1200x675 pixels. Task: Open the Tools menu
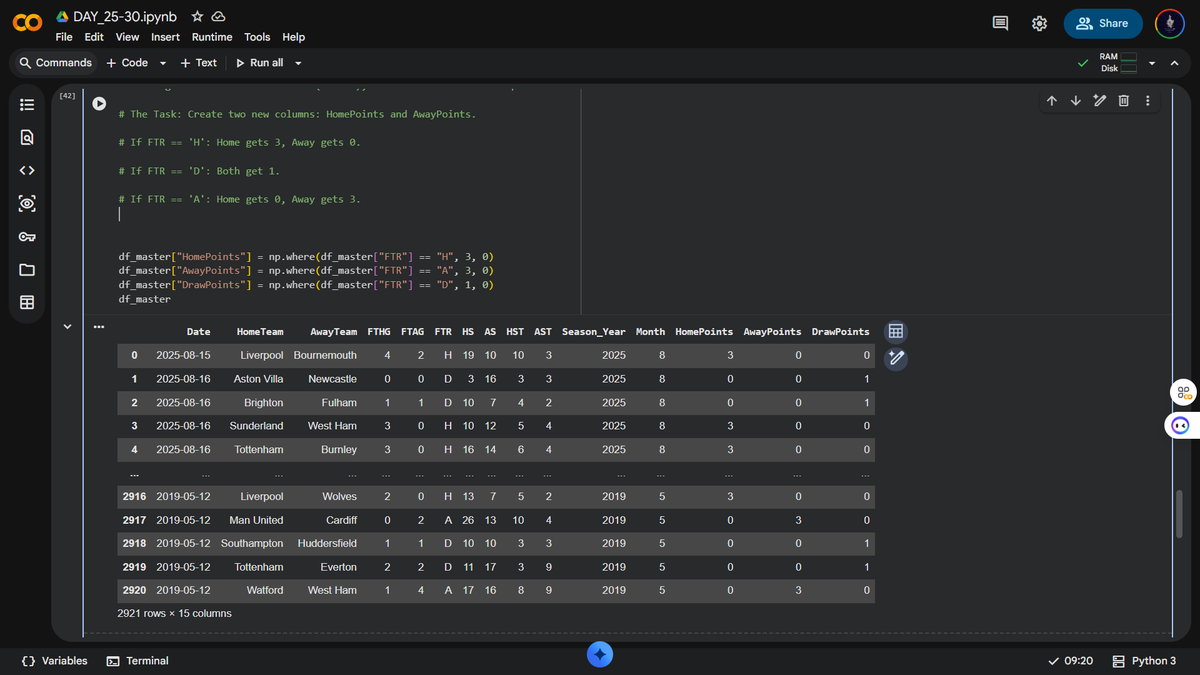coord(257,37)
